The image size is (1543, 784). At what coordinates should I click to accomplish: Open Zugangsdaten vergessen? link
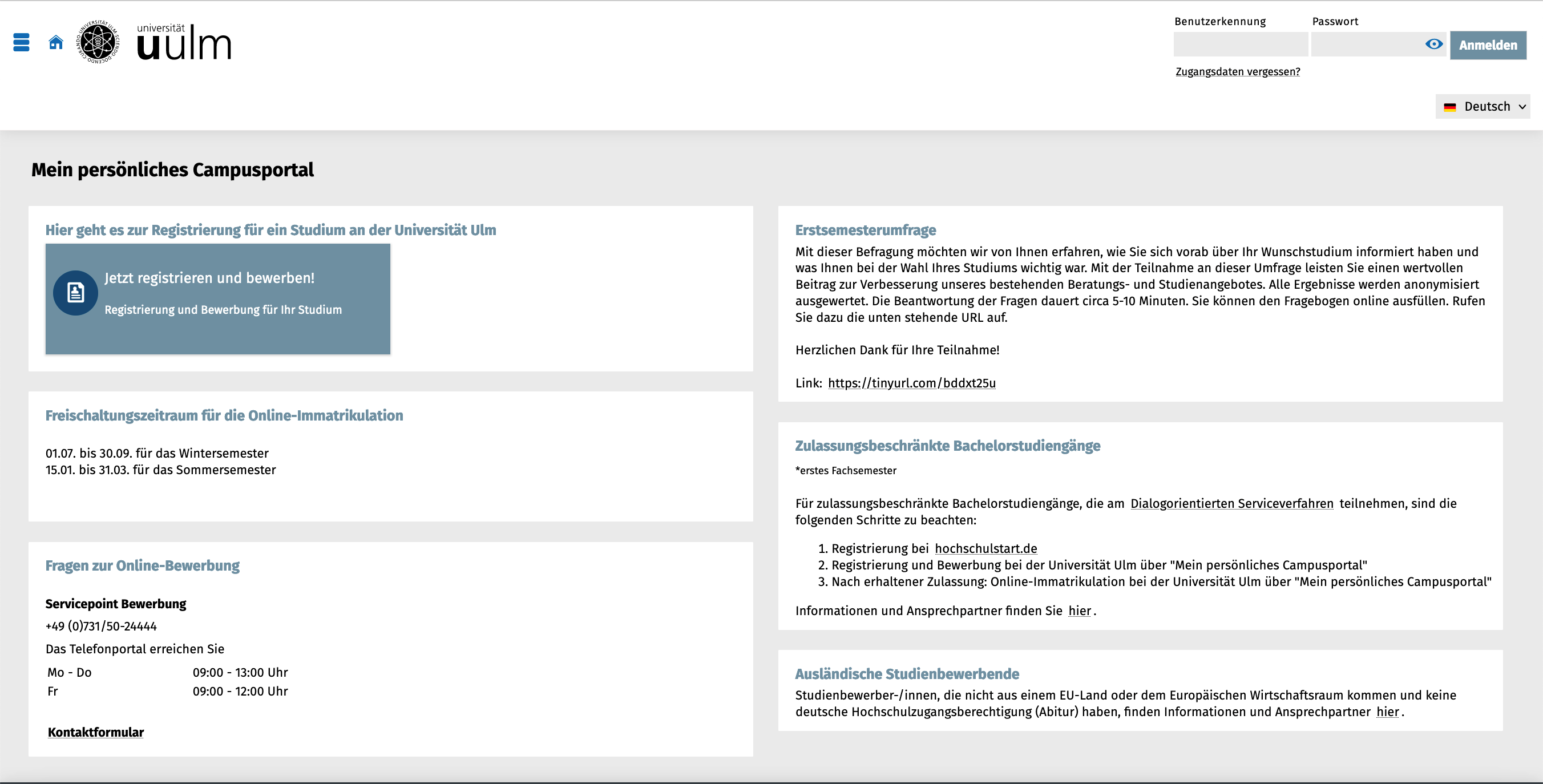tap(1238, 72)
